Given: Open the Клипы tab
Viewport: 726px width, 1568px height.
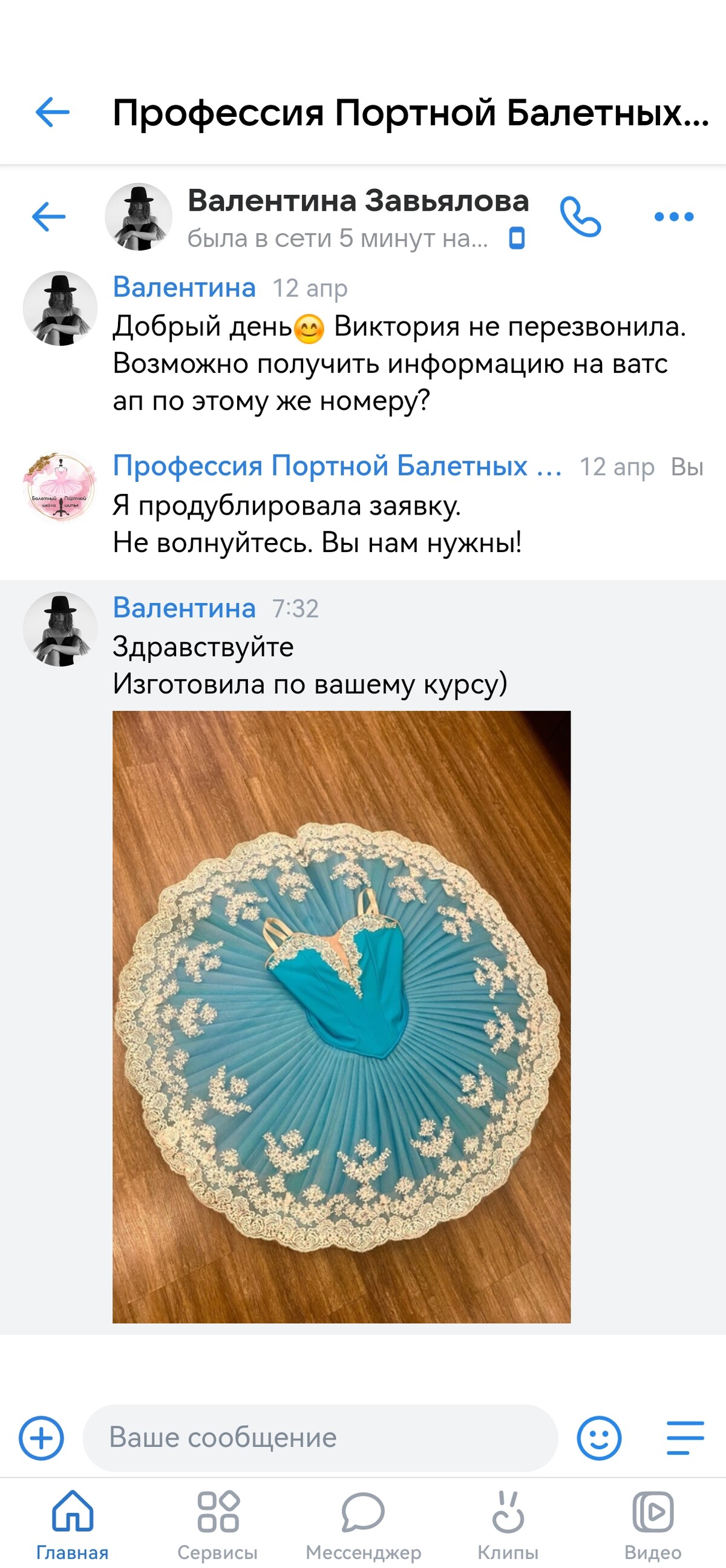Looking at the screenshot, I should click(508, 1526).
